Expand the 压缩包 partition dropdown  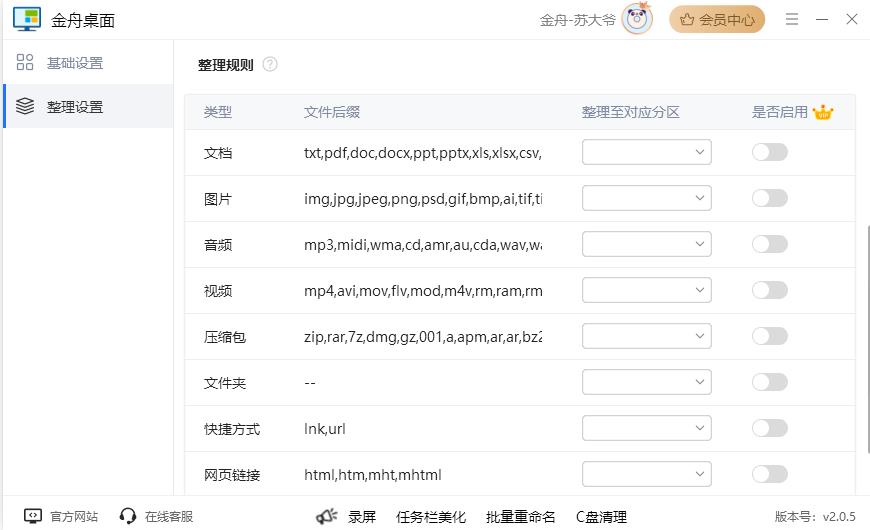tap(646, 336)
